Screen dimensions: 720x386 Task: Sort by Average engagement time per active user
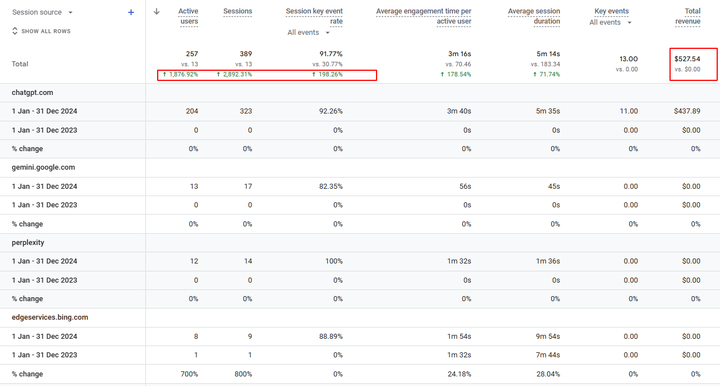[x=423, y=16]
